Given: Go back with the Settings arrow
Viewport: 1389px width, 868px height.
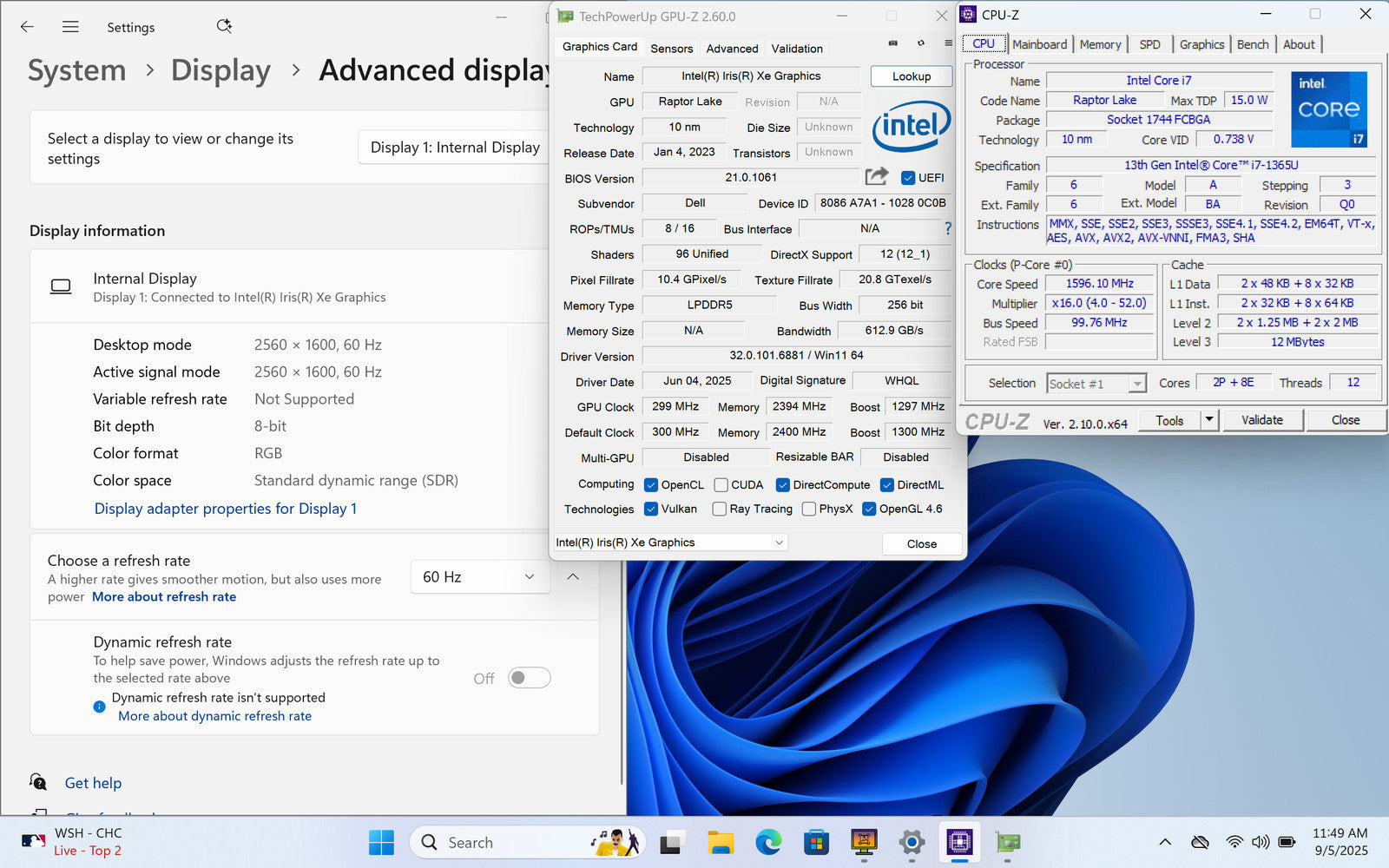Looking at the screenshot, I should point(27,27).
